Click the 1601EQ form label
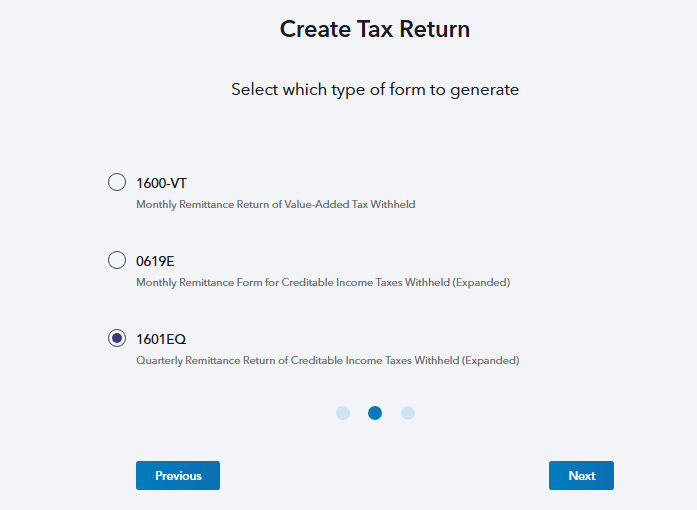This screenshot has height=510, width=697. pos(161,339)
